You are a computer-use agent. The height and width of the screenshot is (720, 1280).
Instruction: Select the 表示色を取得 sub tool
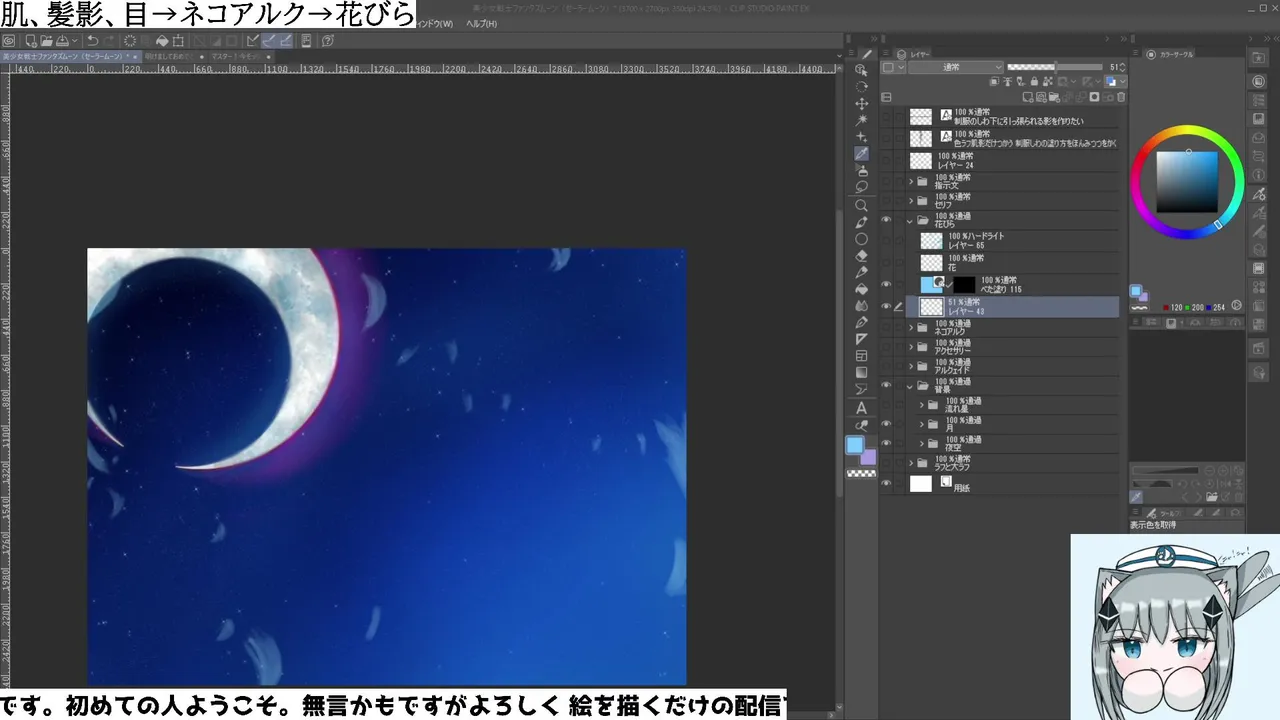[1153, 525]
